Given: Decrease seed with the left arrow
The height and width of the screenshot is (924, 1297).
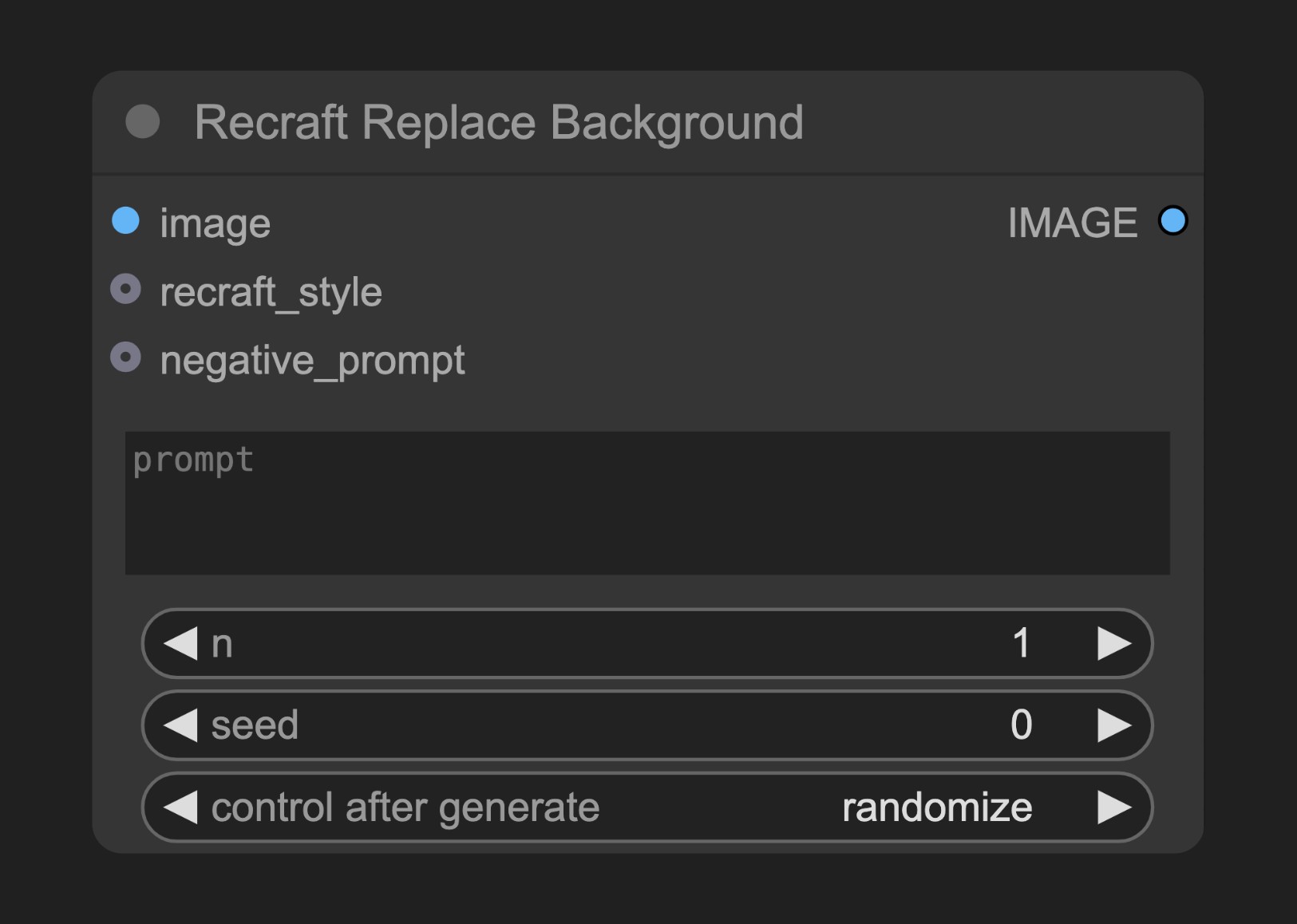Looking at the screenshot, I should 180,725.
